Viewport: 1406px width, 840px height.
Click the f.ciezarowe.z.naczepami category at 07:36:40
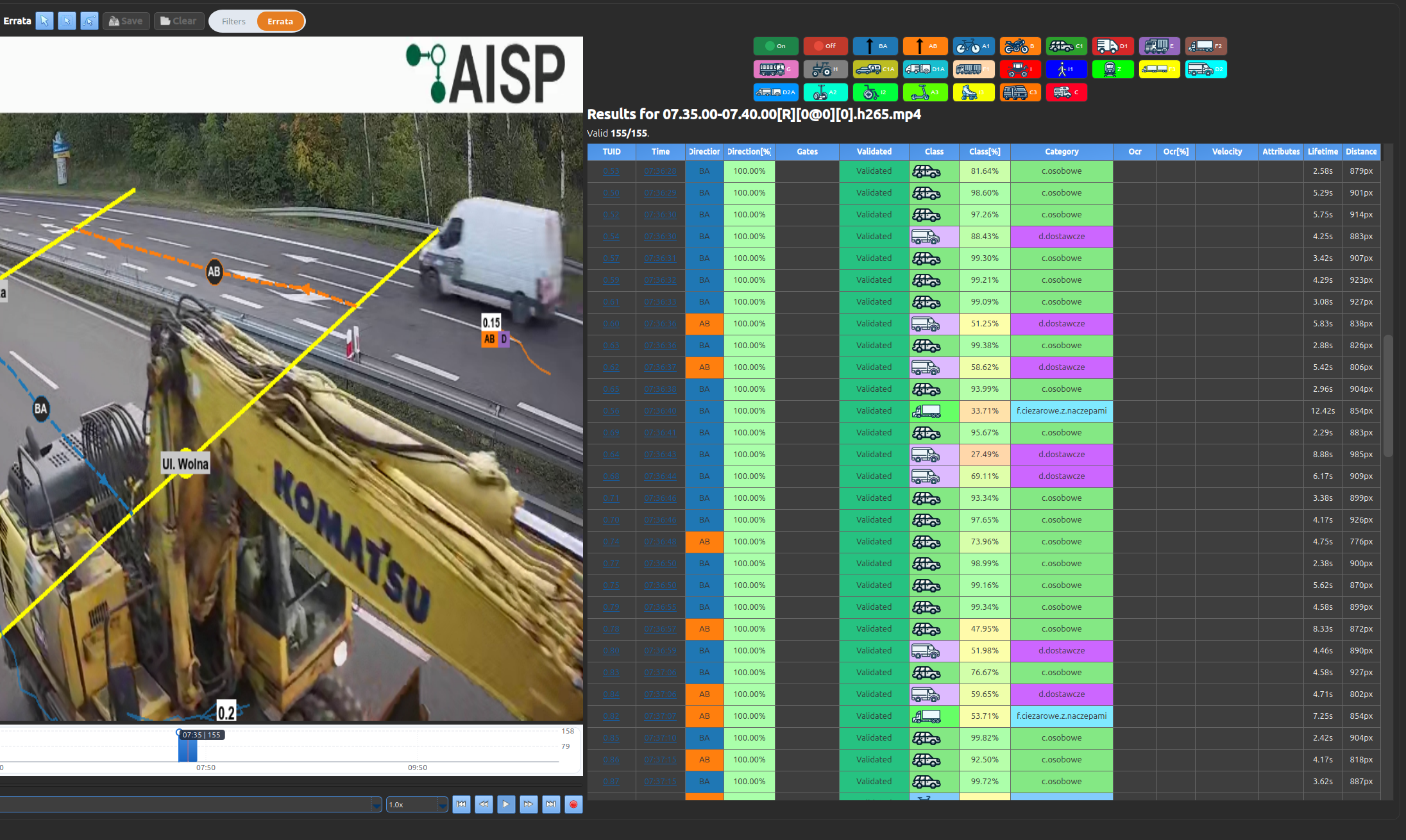click(x=1062, y=411)
